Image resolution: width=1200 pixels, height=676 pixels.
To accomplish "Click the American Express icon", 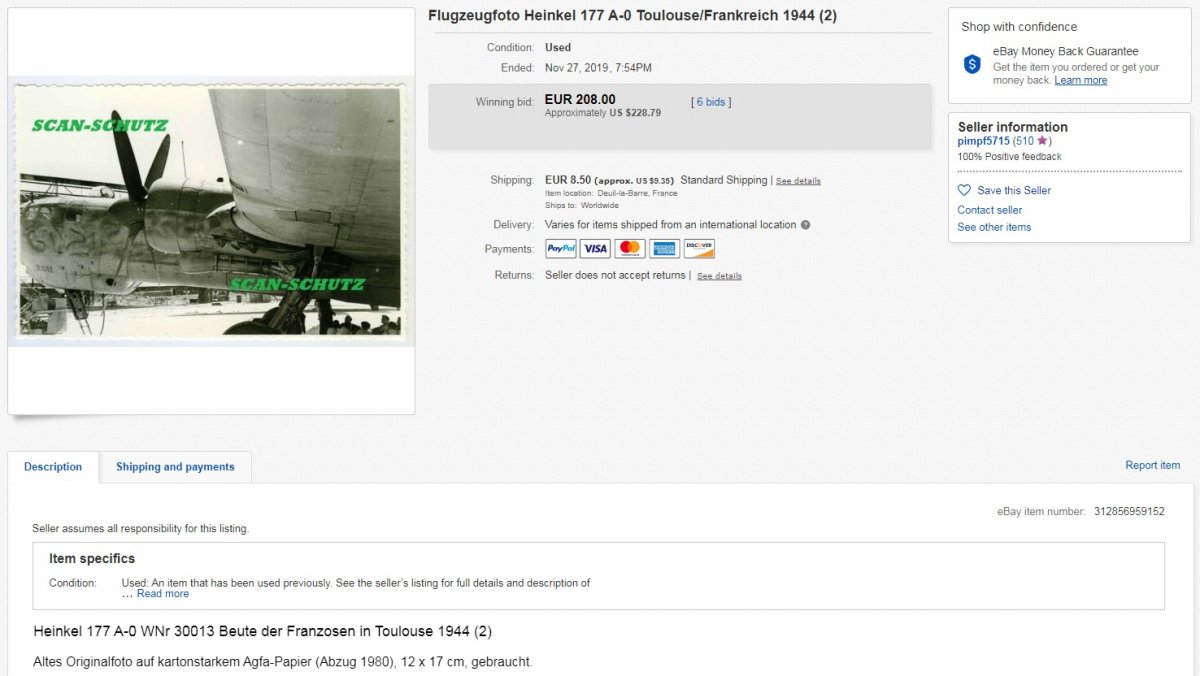I will click(664, 249).
